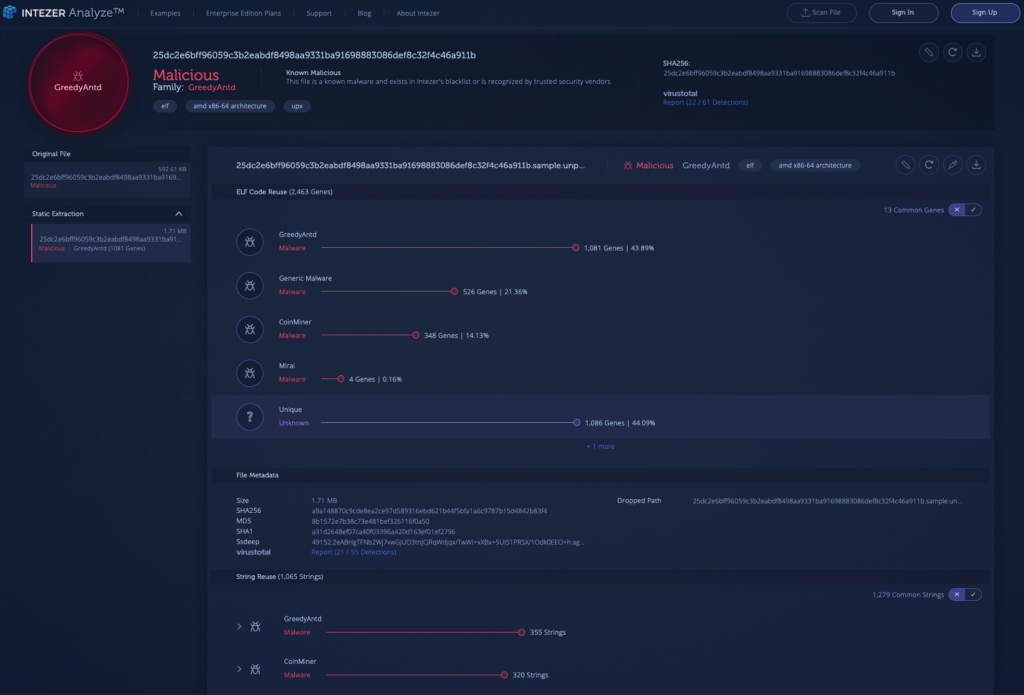Click the question mark icon beside Unique
Image resolution: width=1024 pixels, height=695 pixels.
point(250,416)
